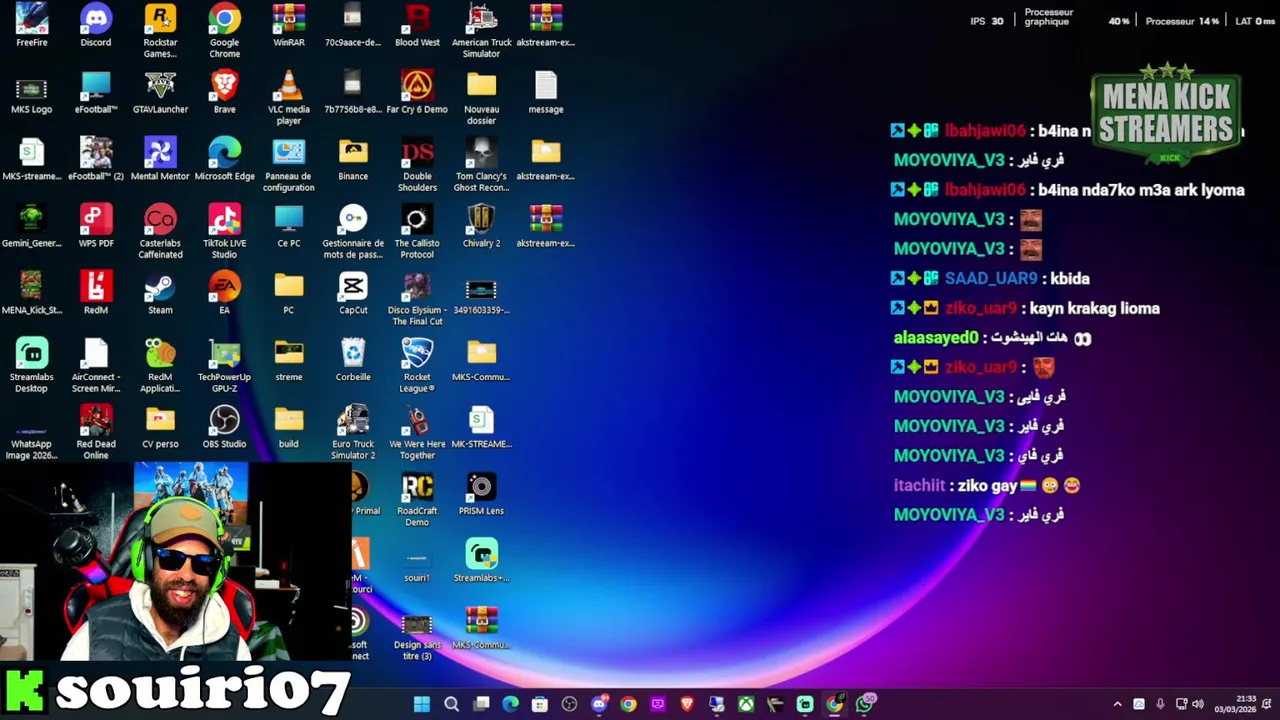Open the clock and date flyout
Viewport: 1280px width, 720px height.
[1235, 704]
